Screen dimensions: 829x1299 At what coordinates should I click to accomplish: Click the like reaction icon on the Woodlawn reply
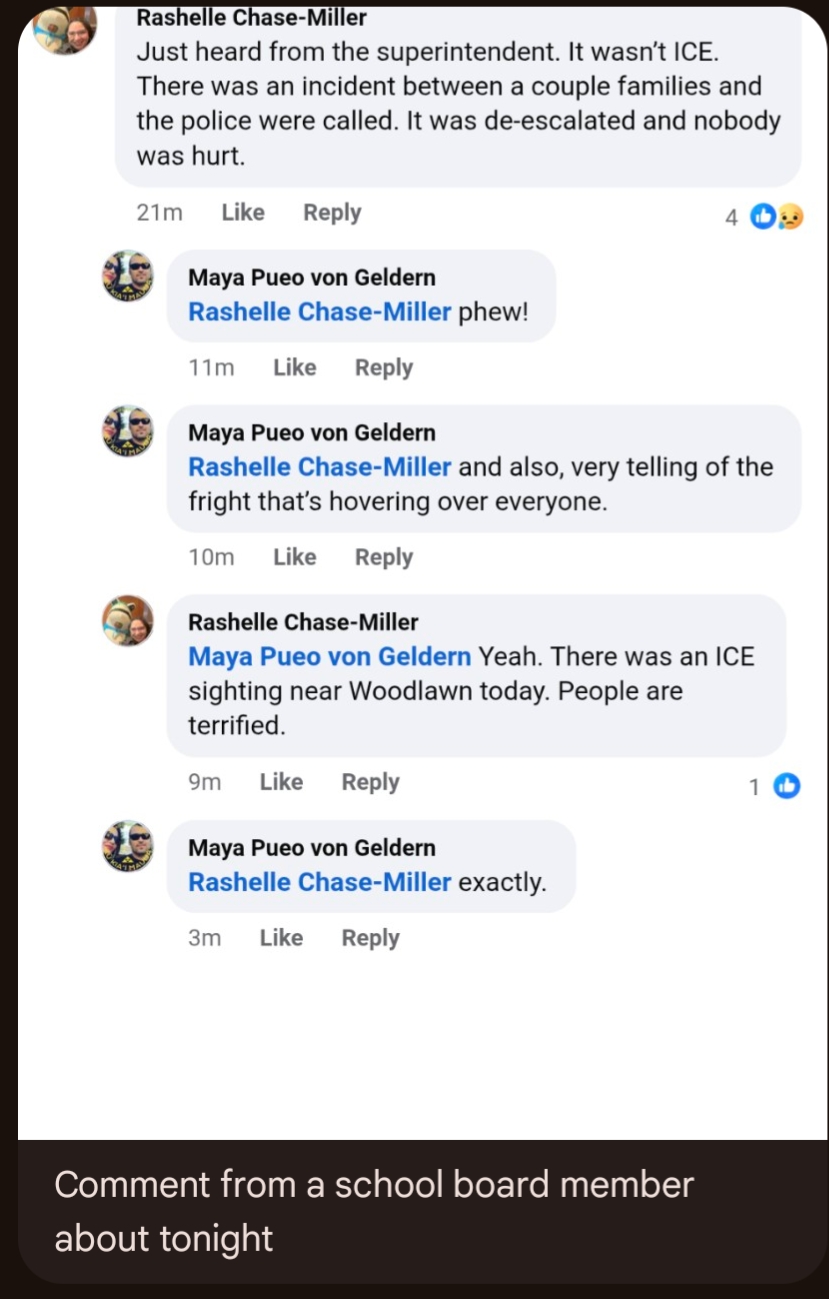(787, 786)
